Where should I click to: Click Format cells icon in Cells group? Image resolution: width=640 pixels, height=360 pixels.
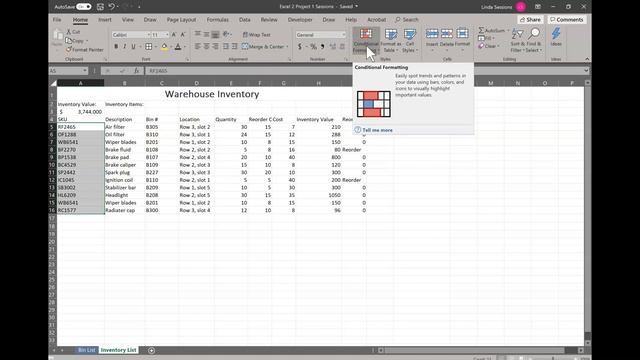(x=462, y=33)
